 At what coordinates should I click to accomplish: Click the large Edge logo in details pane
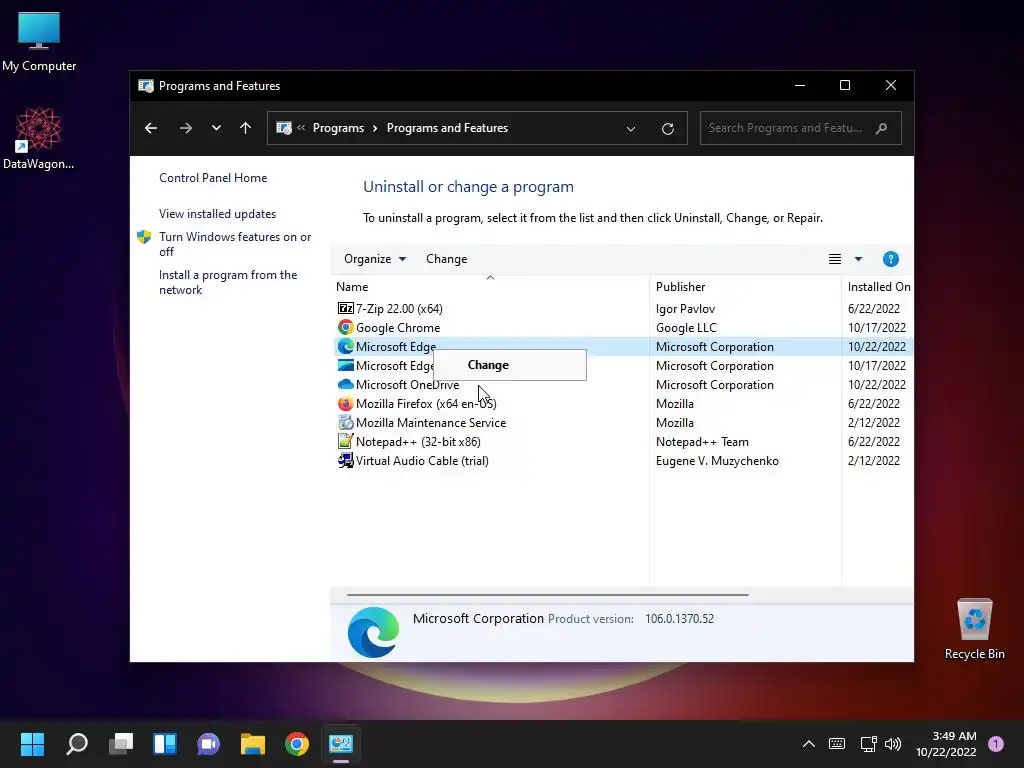373,632
